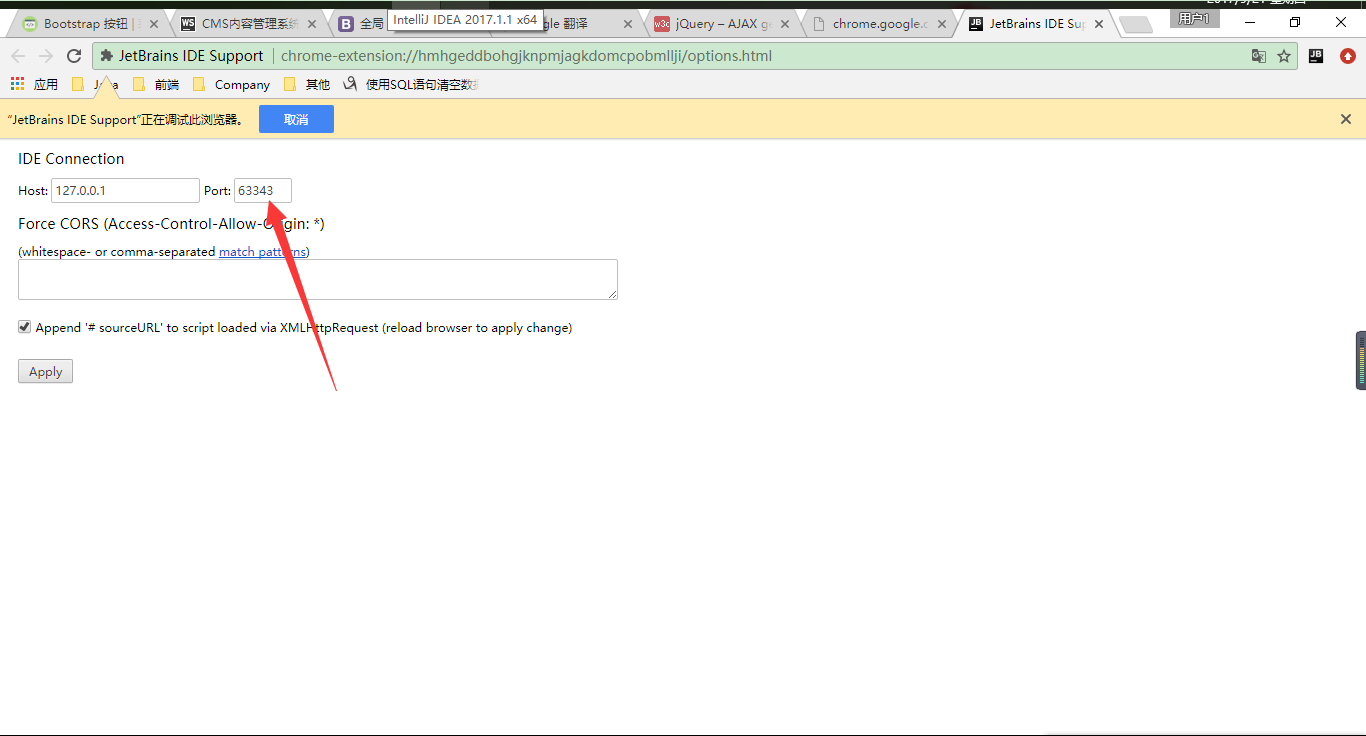Viewport: 1366px width, 736px height.
Task: Open the 前端 bookmarks folder
Action: point(156,85)
